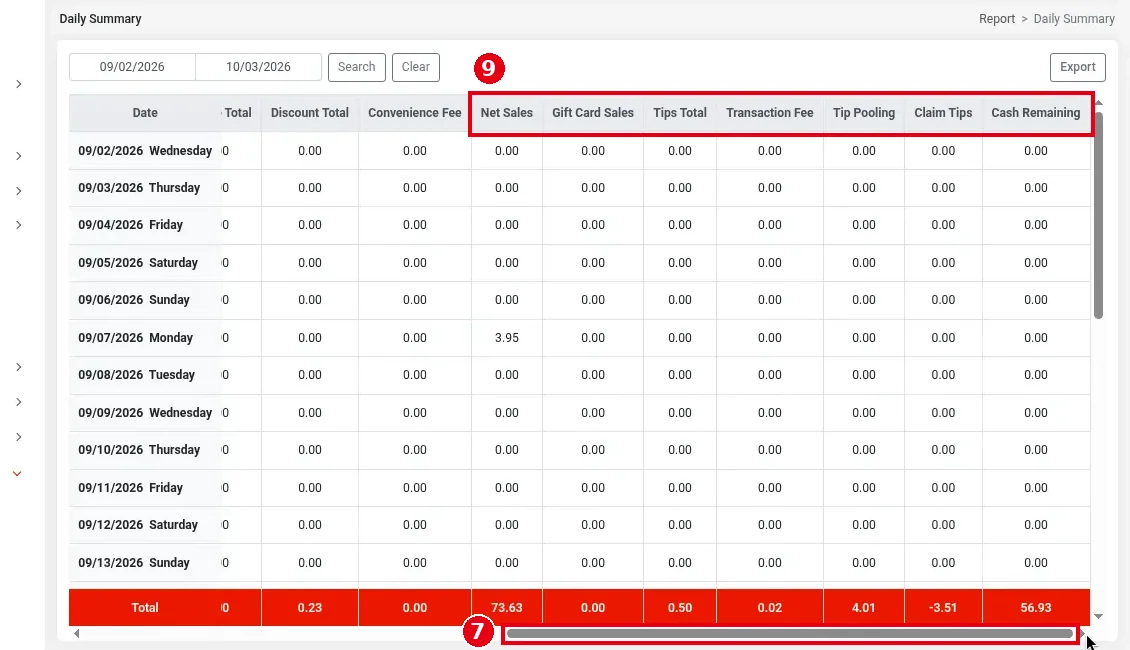
Task: Export the daily summary report
Action: pyautogui.click(x=1077, y=67)
